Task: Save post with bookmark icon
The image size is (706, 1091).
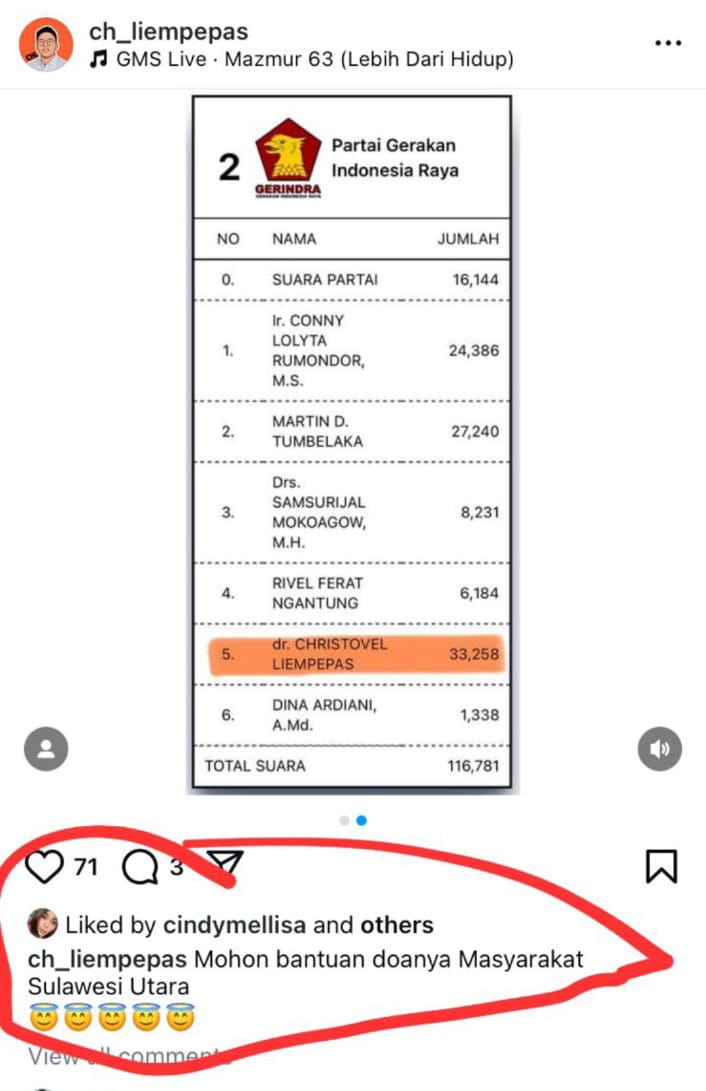Action: 661,866
